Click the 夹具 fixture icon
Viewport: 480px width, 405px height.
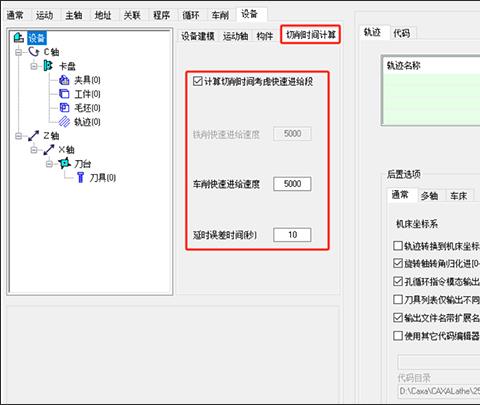64,80
